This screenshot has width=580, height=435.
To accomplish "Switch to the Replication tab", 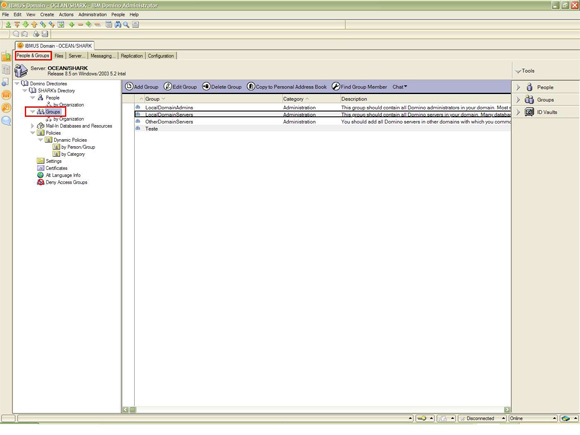I will tap(132, 56).
